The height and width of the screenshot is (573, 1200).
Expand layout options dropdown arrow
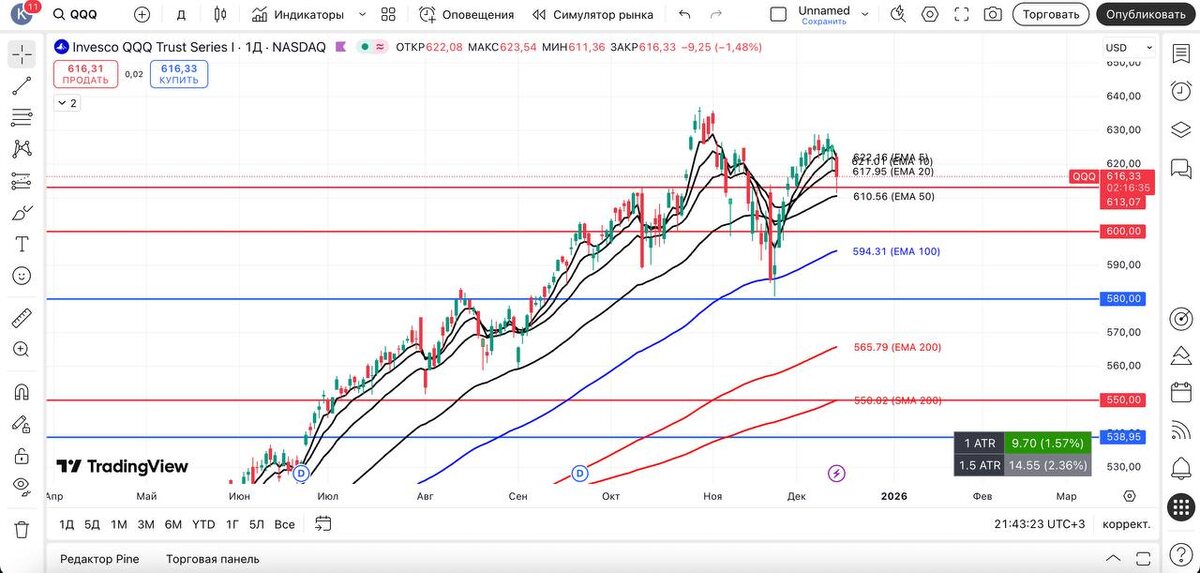[x=867, y=15]
